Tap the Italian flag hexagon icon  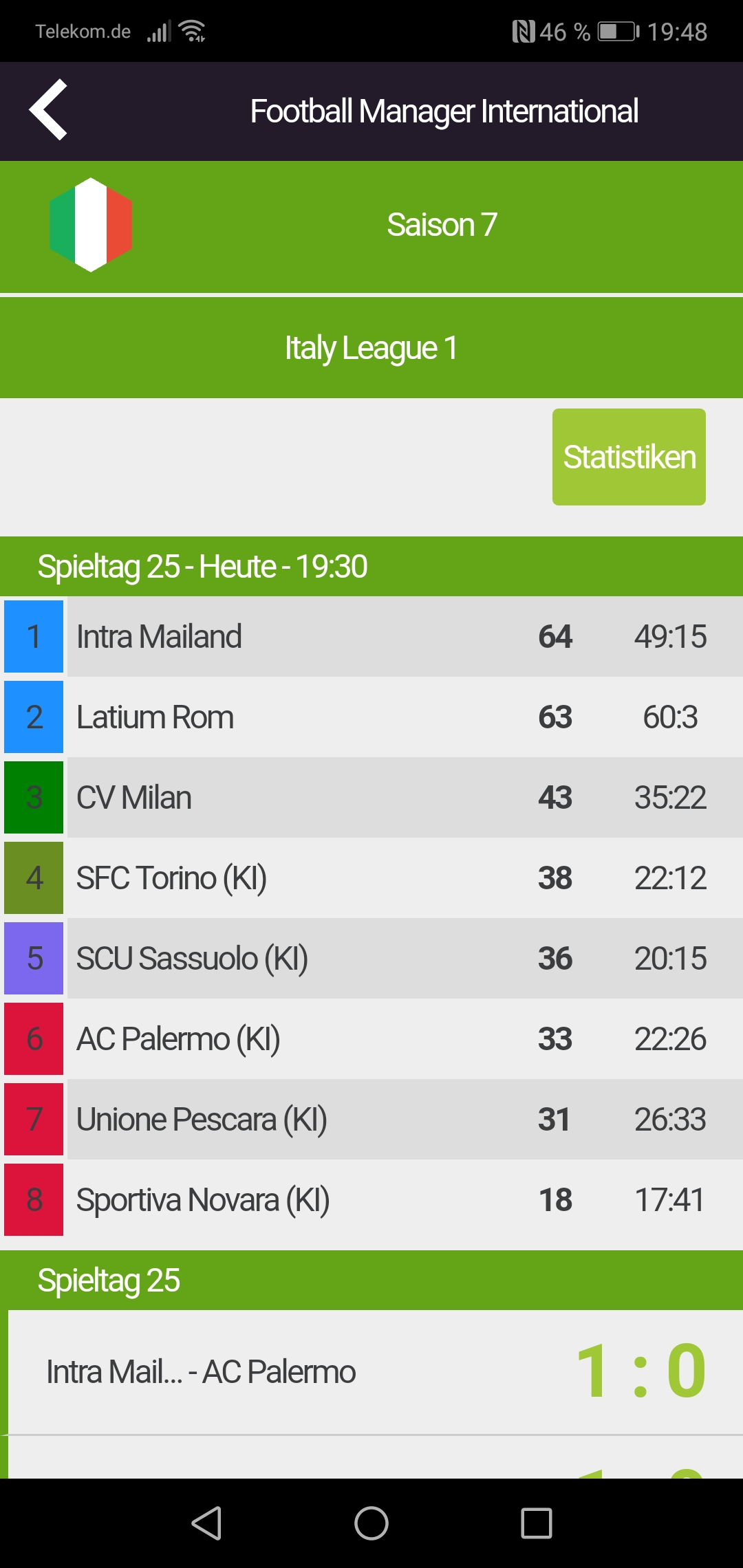[x=91, y=225]
